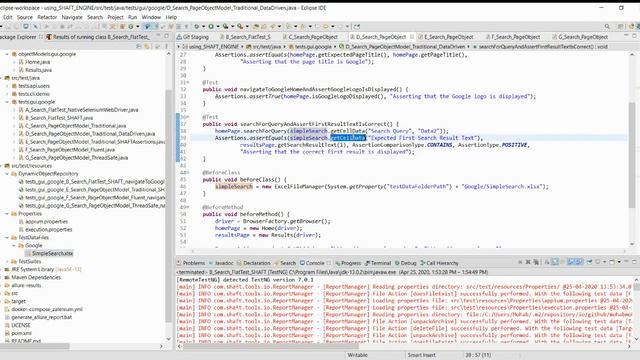Click the Open Perspective icon at top right
Screen dimensions: 640x360
pyautogui.click(x=621, y=26)
